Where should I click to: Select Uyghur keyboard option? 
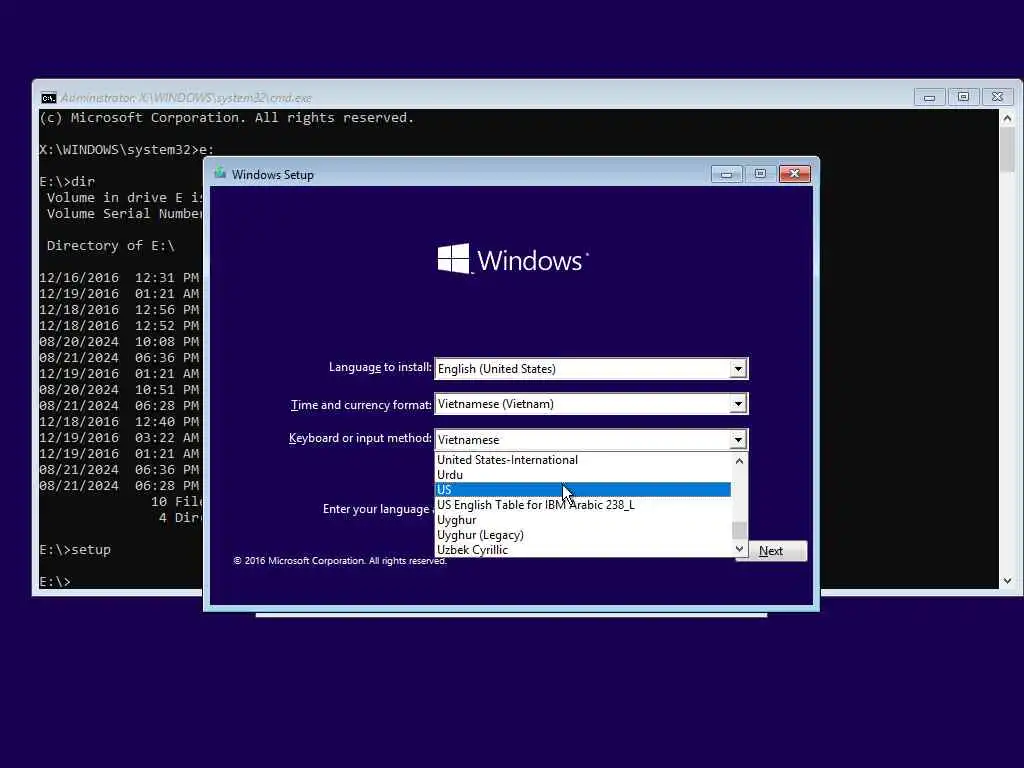[x=582, y=520]
